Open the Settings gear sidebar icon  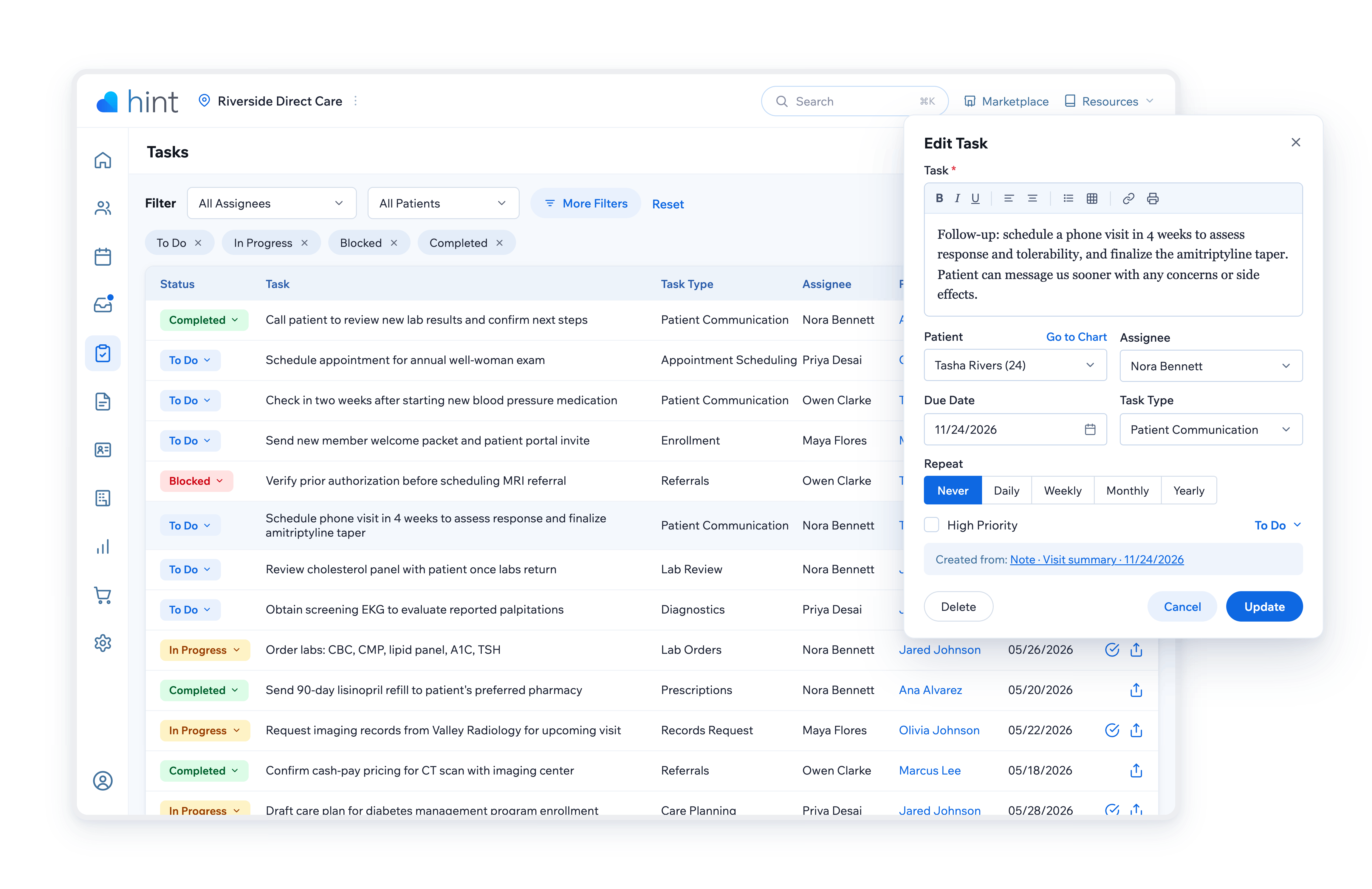(x=103, y=643)
